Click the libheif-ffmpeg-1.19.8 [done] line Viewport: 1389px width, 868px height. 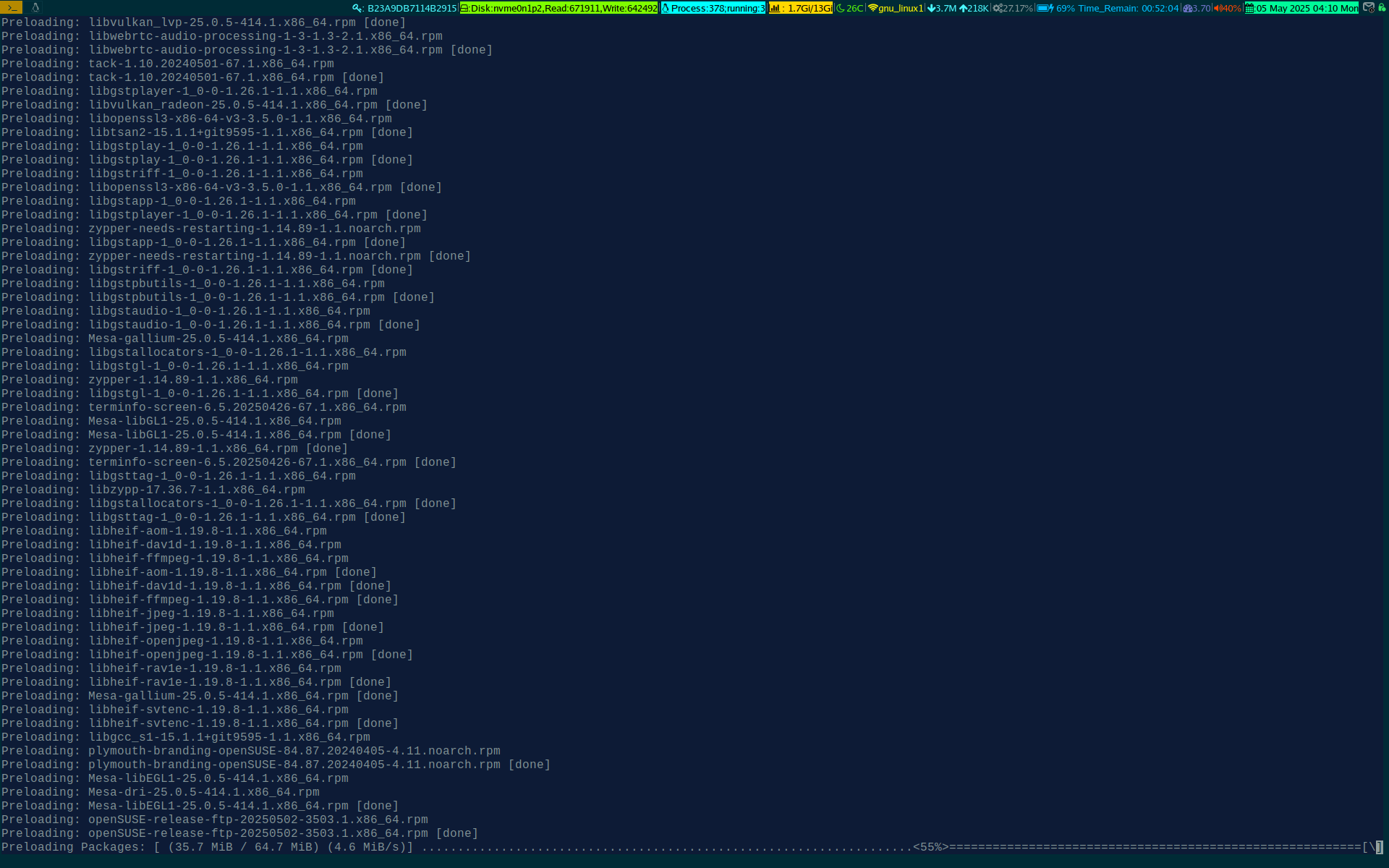coord(200,600)
